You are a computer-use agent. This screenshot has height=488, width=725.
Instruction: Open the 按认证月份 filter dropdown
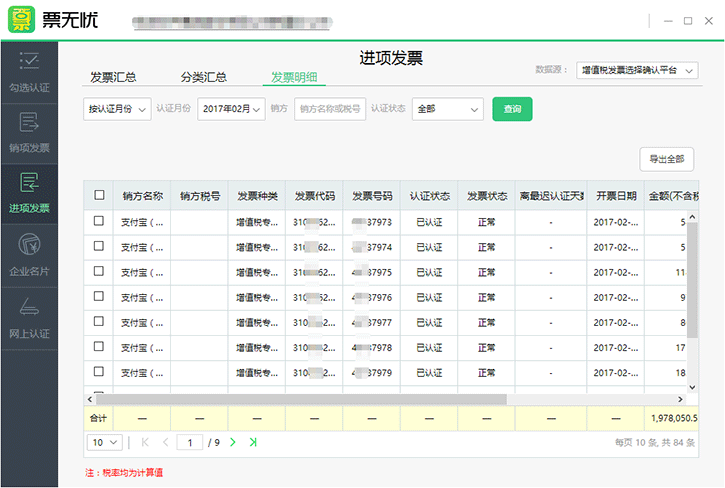pos(117,109)
